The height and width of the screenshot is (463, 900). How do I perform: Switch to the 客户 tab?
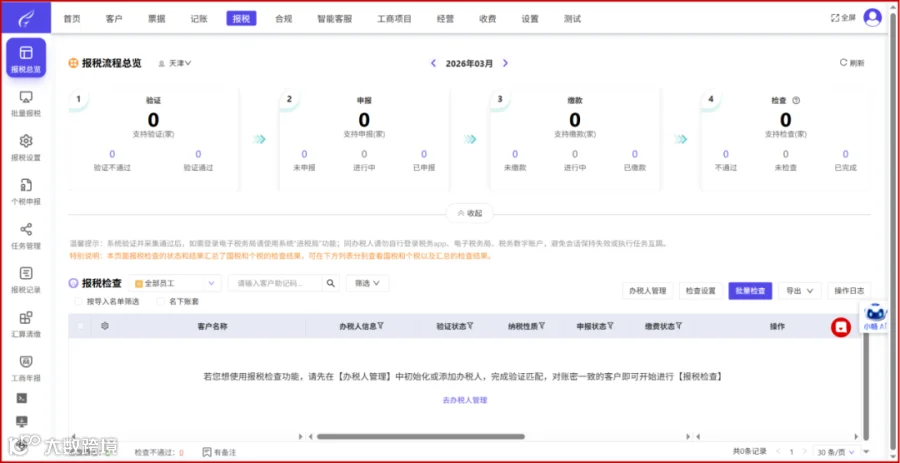click(114, 18)
